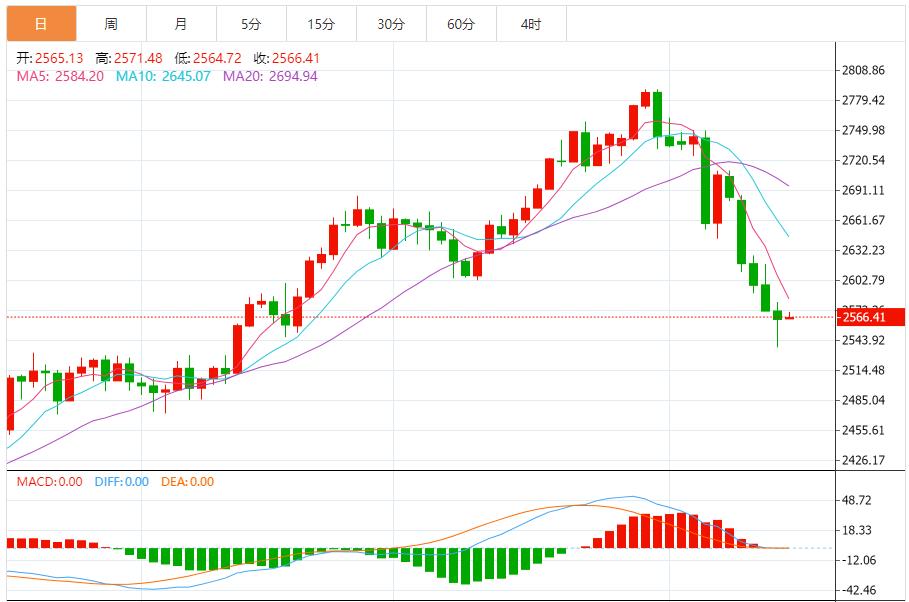Click the 低 low price in header
This screenshot has height=602, width=909.
click(208, 58)
